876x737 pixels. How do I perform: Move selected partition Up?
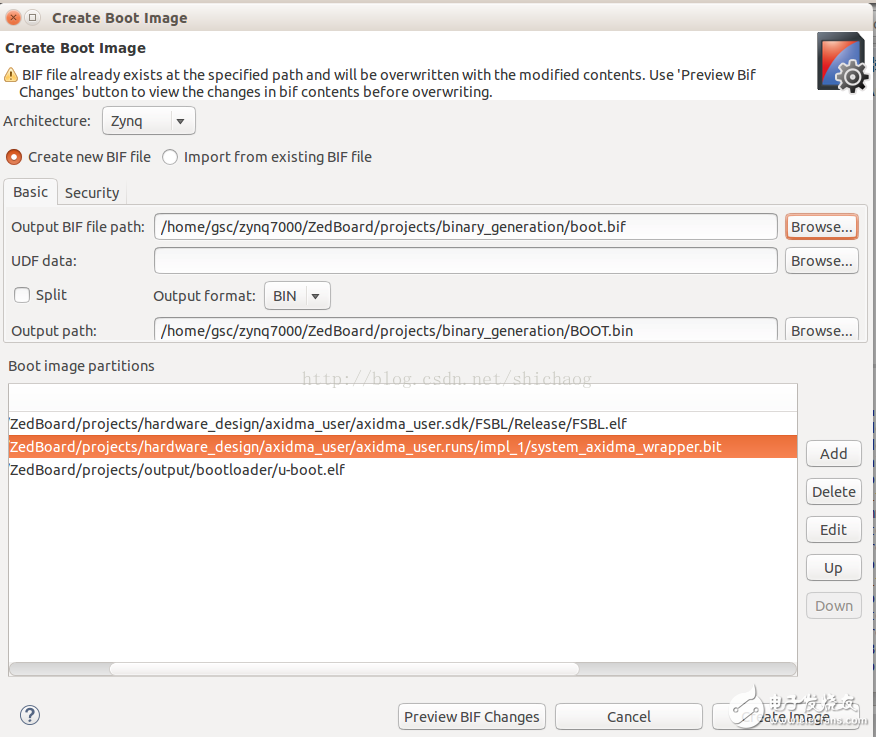833,568
